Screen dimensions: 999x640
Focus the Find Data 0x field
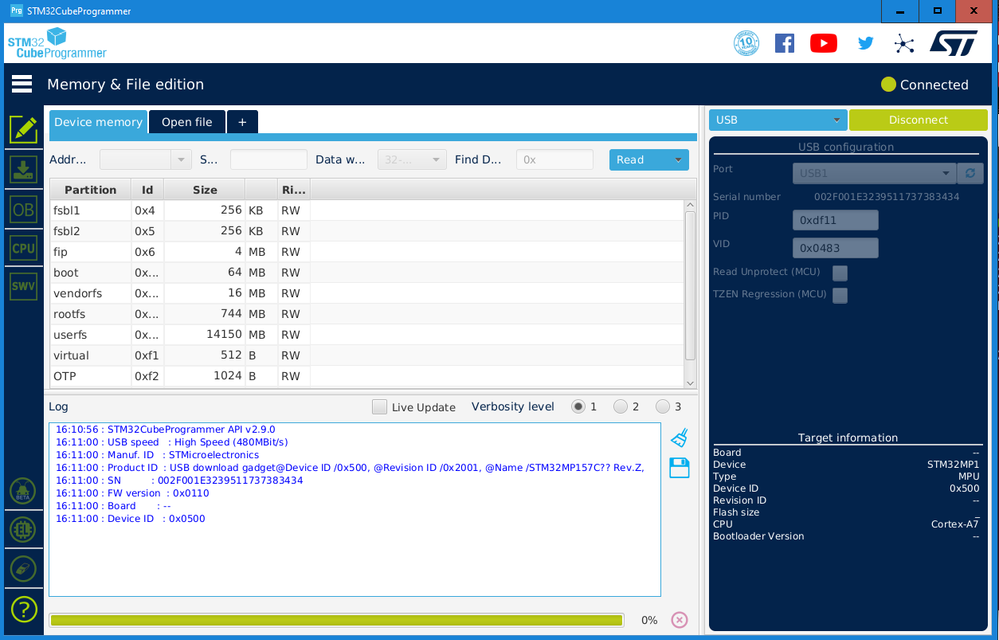click(554, 160)
